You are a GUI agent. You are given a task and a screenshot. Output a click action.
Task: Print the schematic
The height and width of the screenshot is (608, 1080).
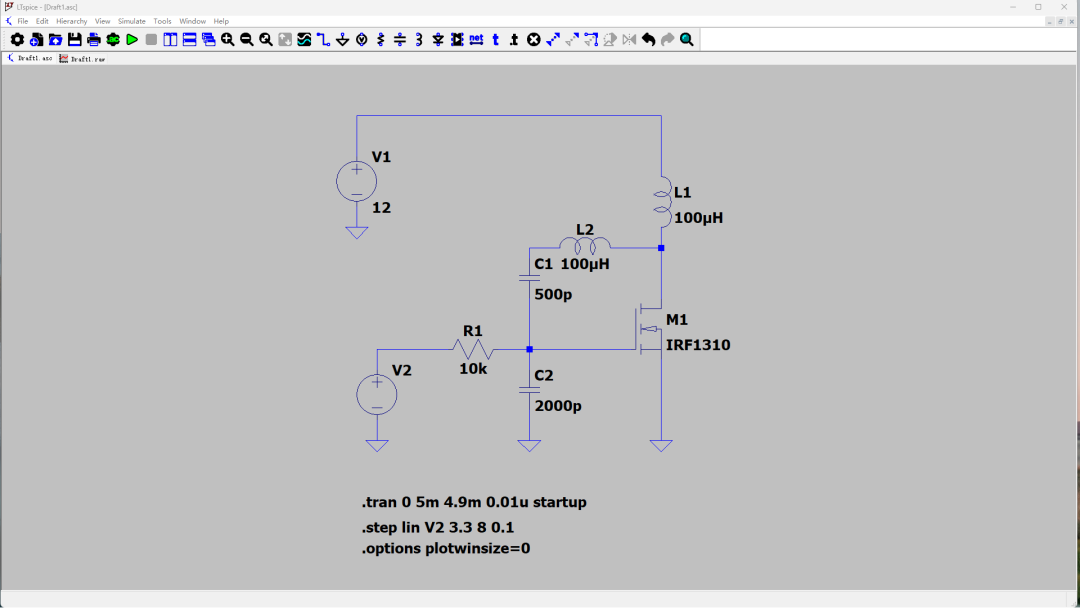tap(94, 40)
